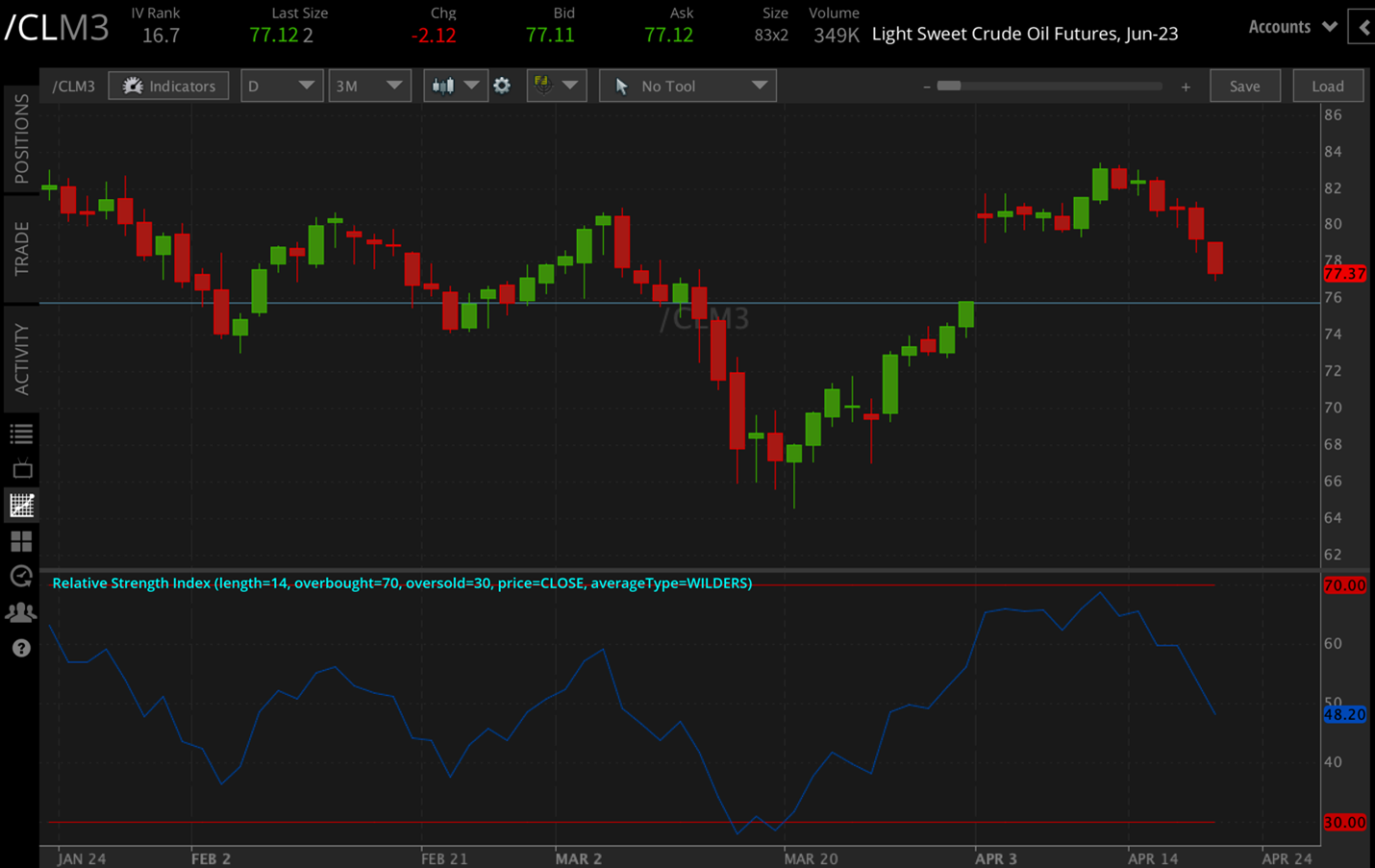Launch Trader TV from the sidebar
1375x868 pixels.
coord(21,469)
